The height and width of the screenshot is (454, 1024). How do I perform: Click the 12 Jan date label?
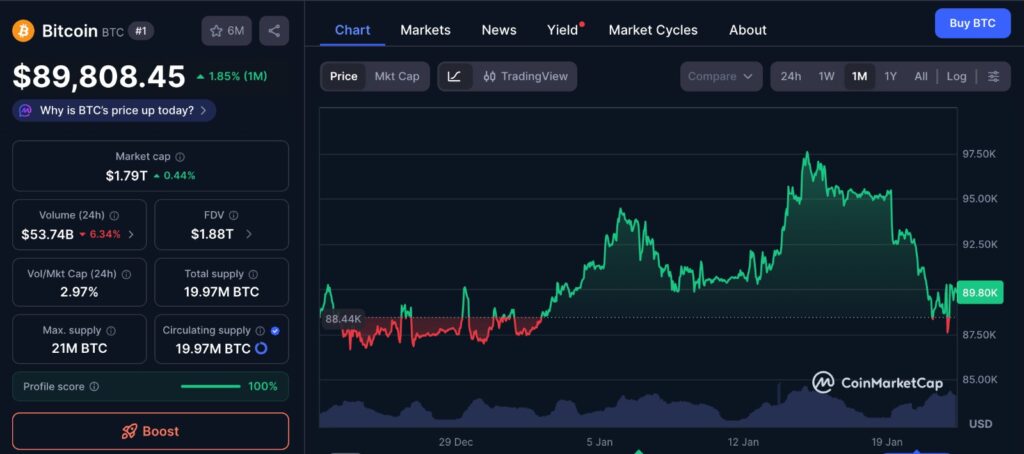(744, 442)
